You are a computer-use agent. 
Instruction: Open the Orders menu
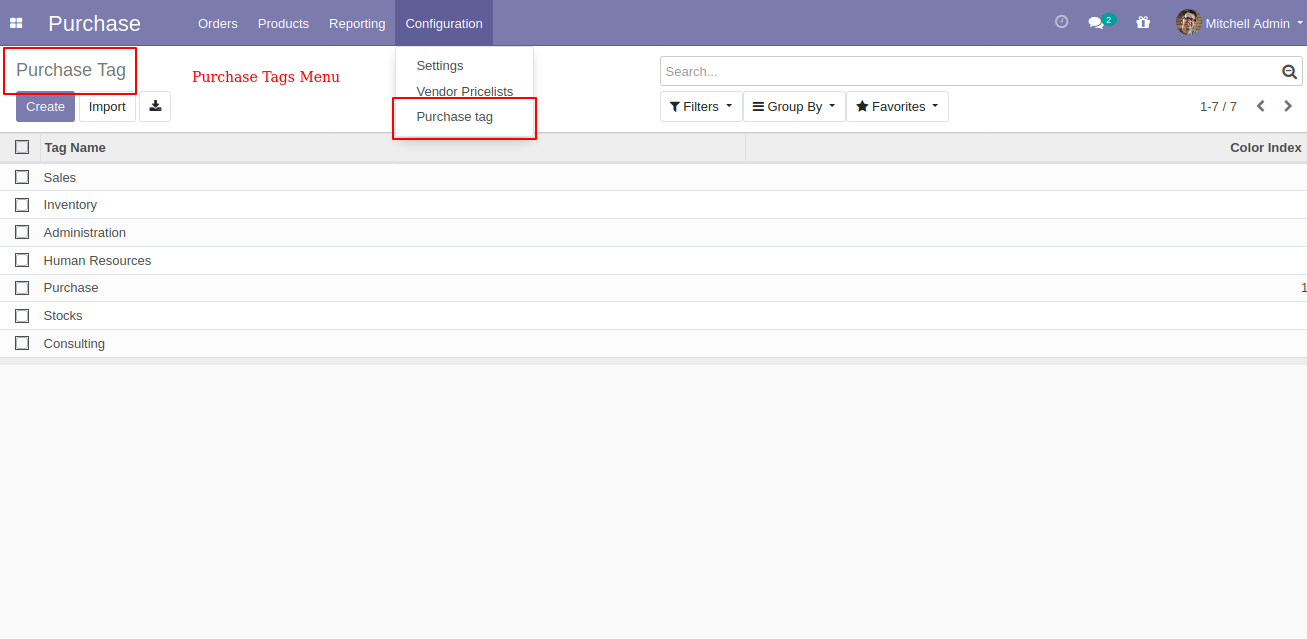click(218, 23)
